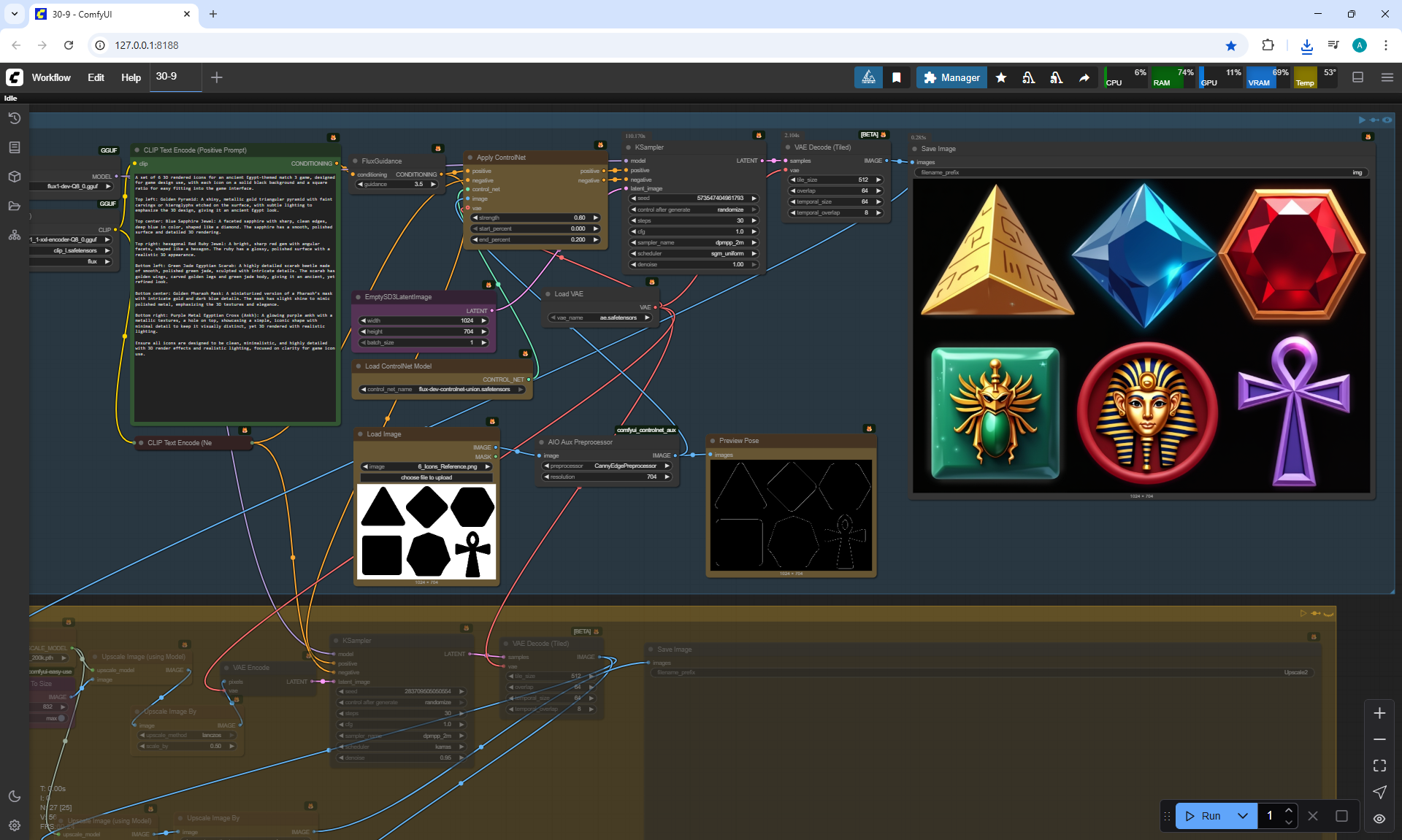This screenshot has height=840, width=1402.
Task: Open the Workflow menu
Action: (51, 77)
